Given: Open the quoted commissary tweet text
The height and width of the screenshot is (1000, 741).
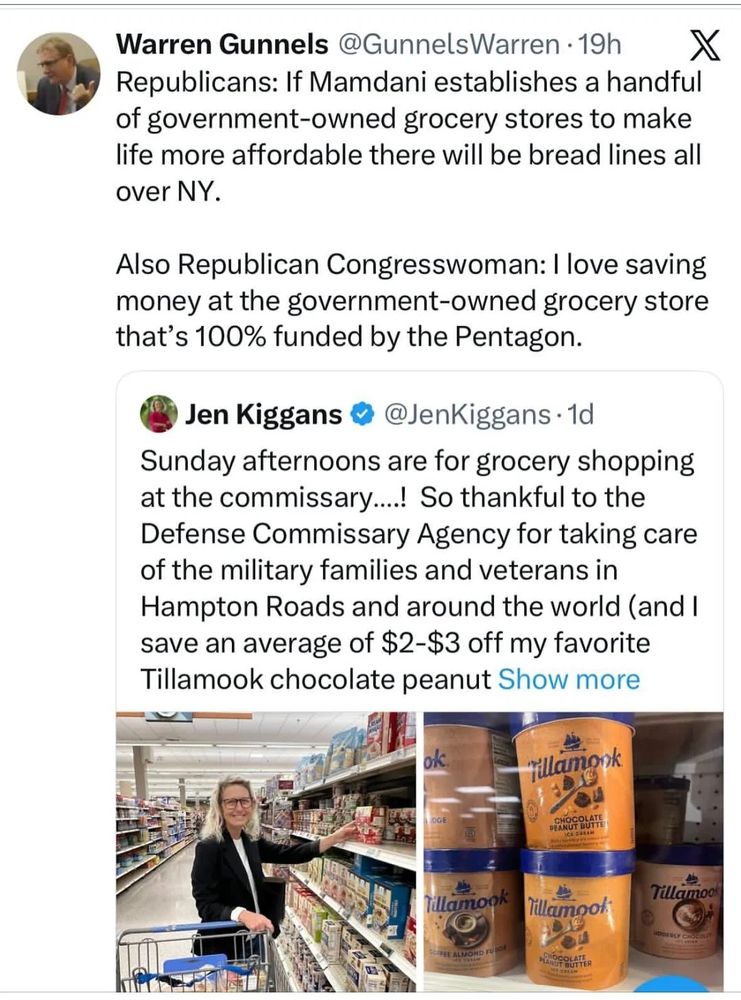Looking at the screenshot, I should pos(419,570).
